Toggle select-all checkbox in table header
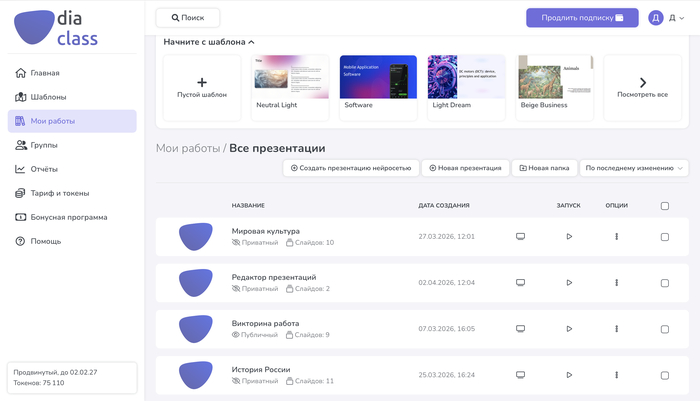Image resolution: width=700 pixels, height=401 pixels. [x=665, y=206]
